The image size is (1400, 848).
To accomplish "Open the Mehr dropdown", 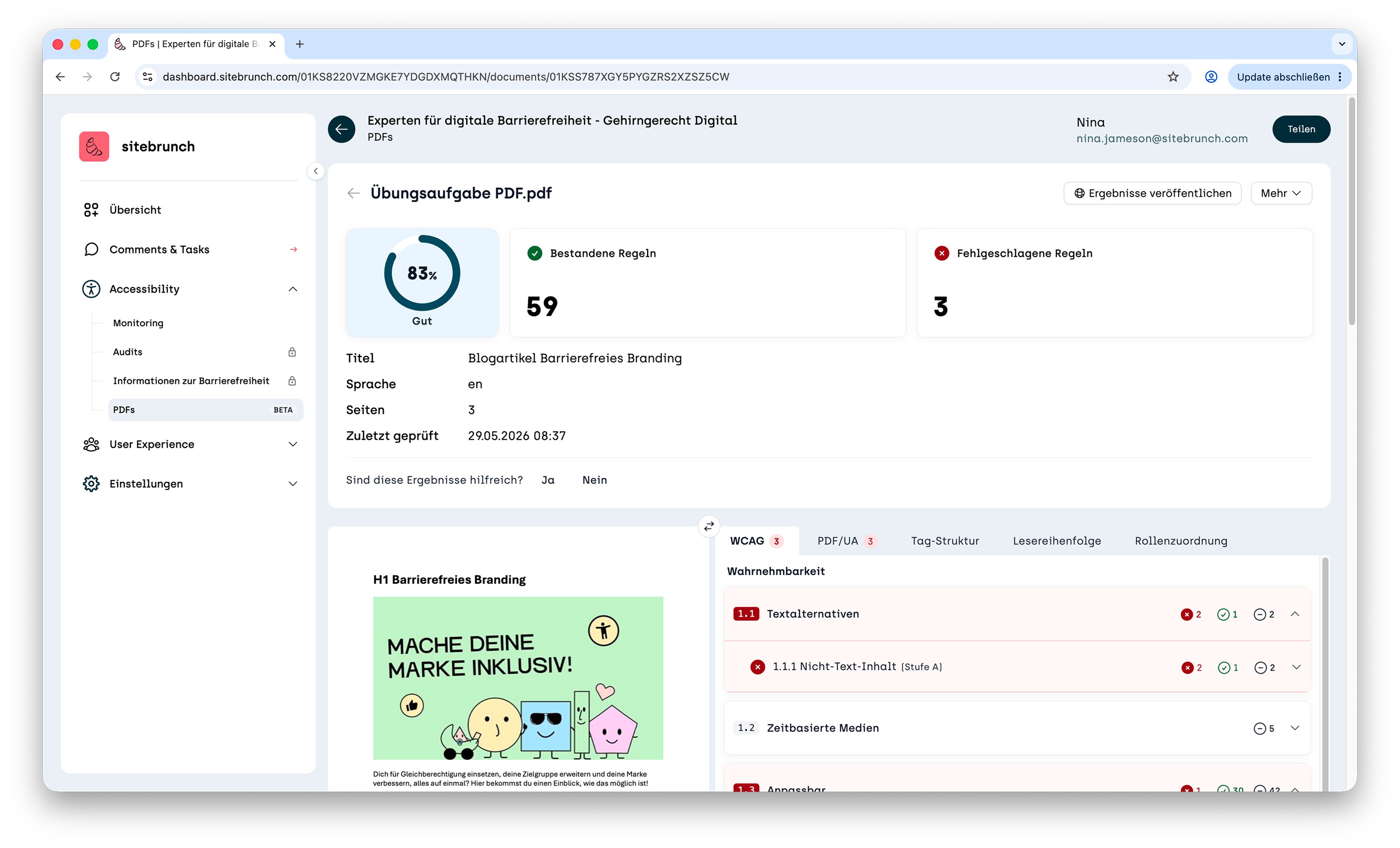I will click(1281, 193).
